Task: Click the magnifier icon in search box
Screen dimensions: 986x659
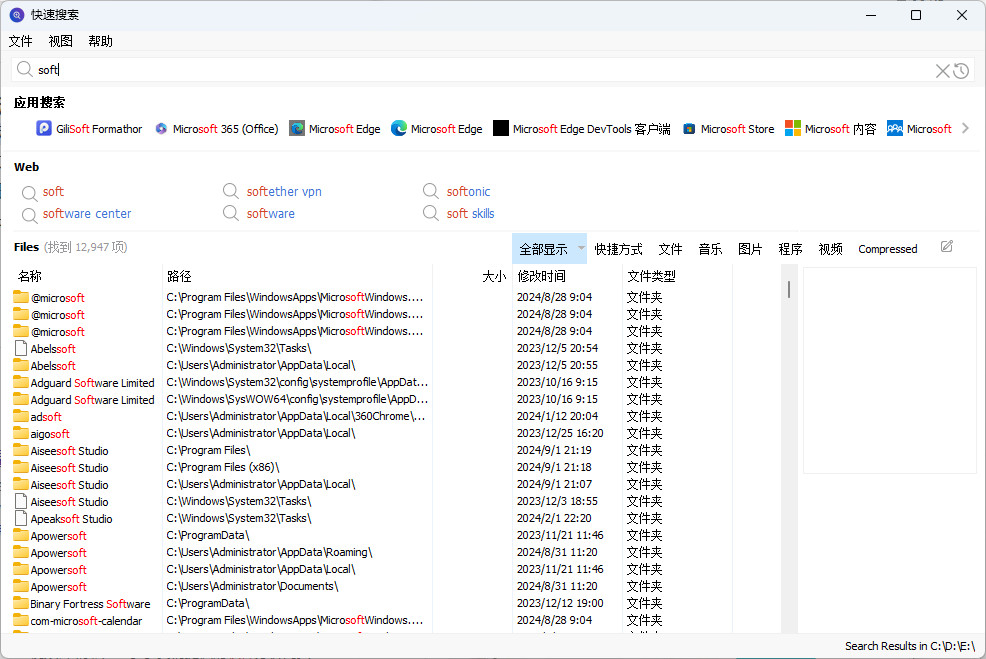Action: point(25,69)
